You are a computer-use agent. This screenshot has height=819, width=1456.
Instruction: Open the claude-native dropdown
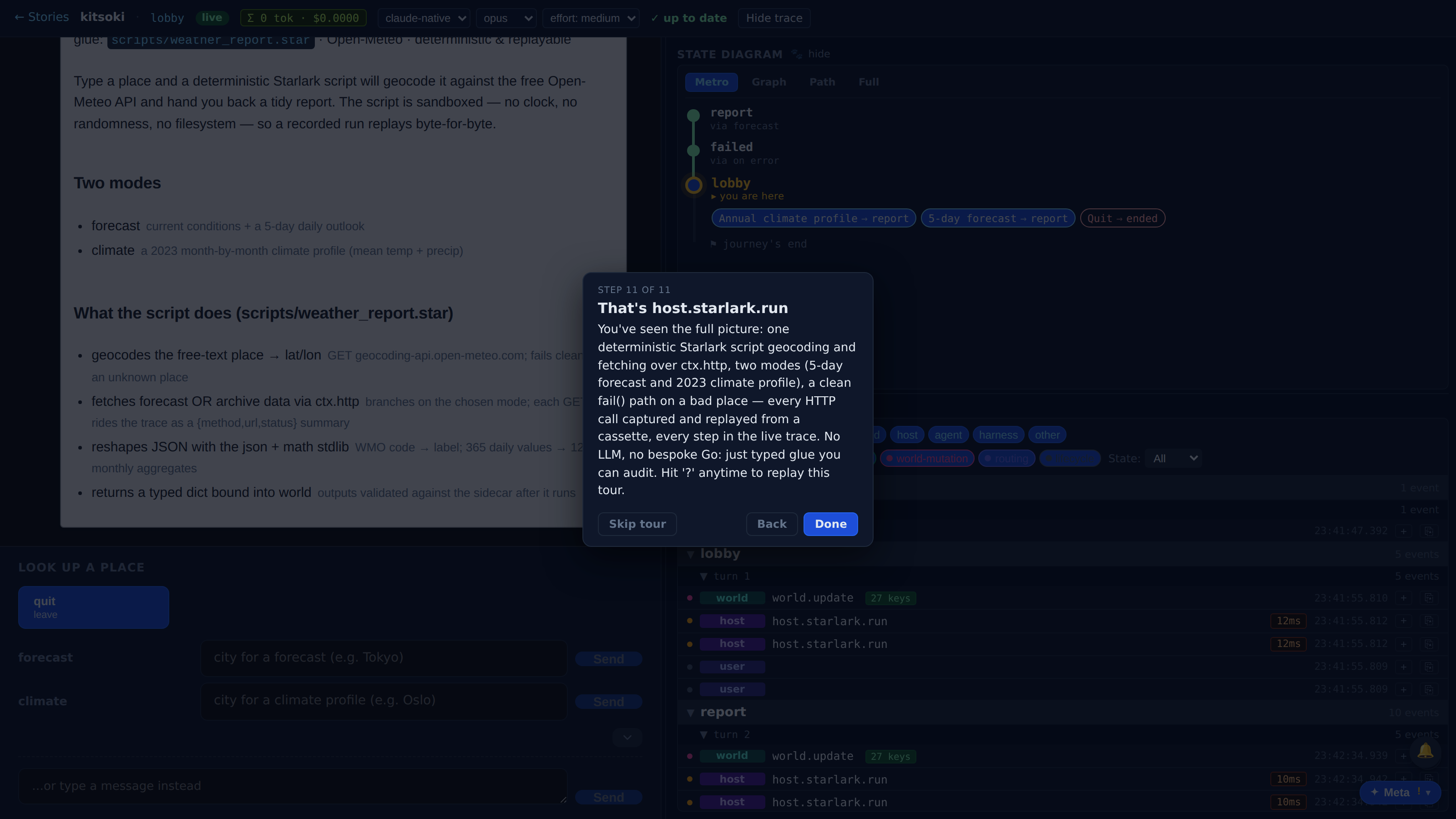coord(424,18)
